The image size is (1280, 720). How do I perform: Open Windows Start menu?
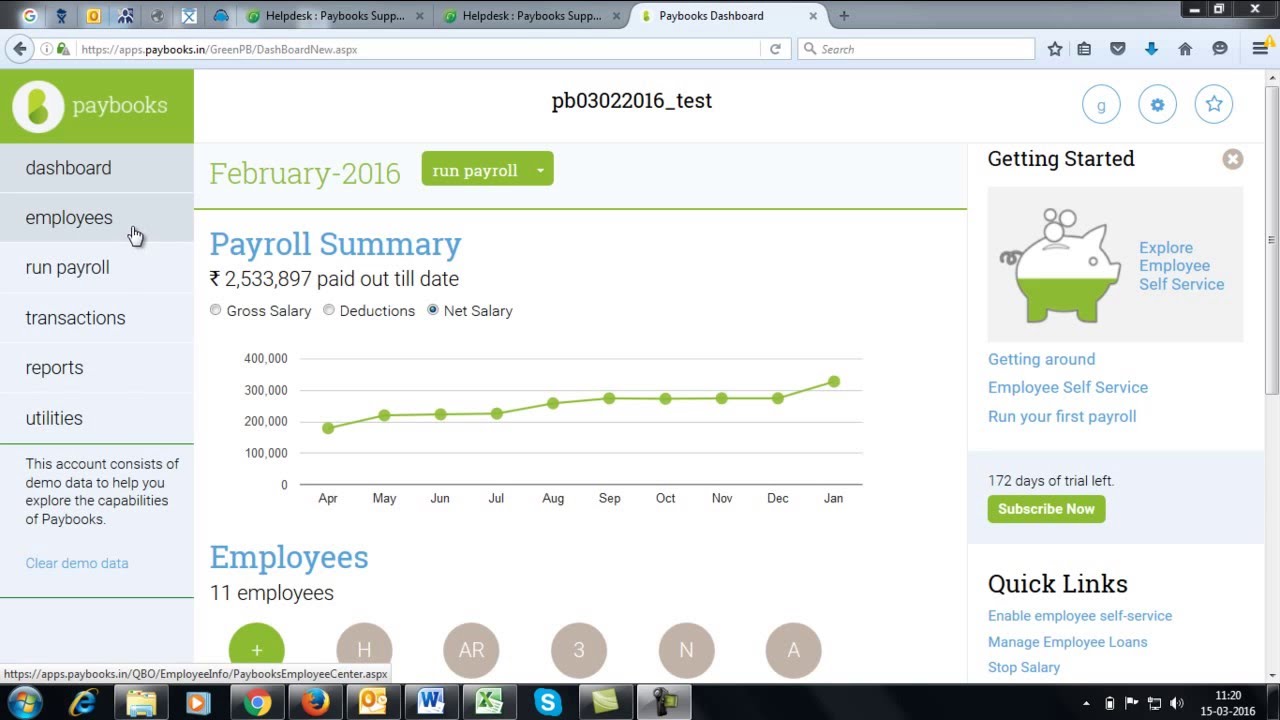[x=24, y=703]
